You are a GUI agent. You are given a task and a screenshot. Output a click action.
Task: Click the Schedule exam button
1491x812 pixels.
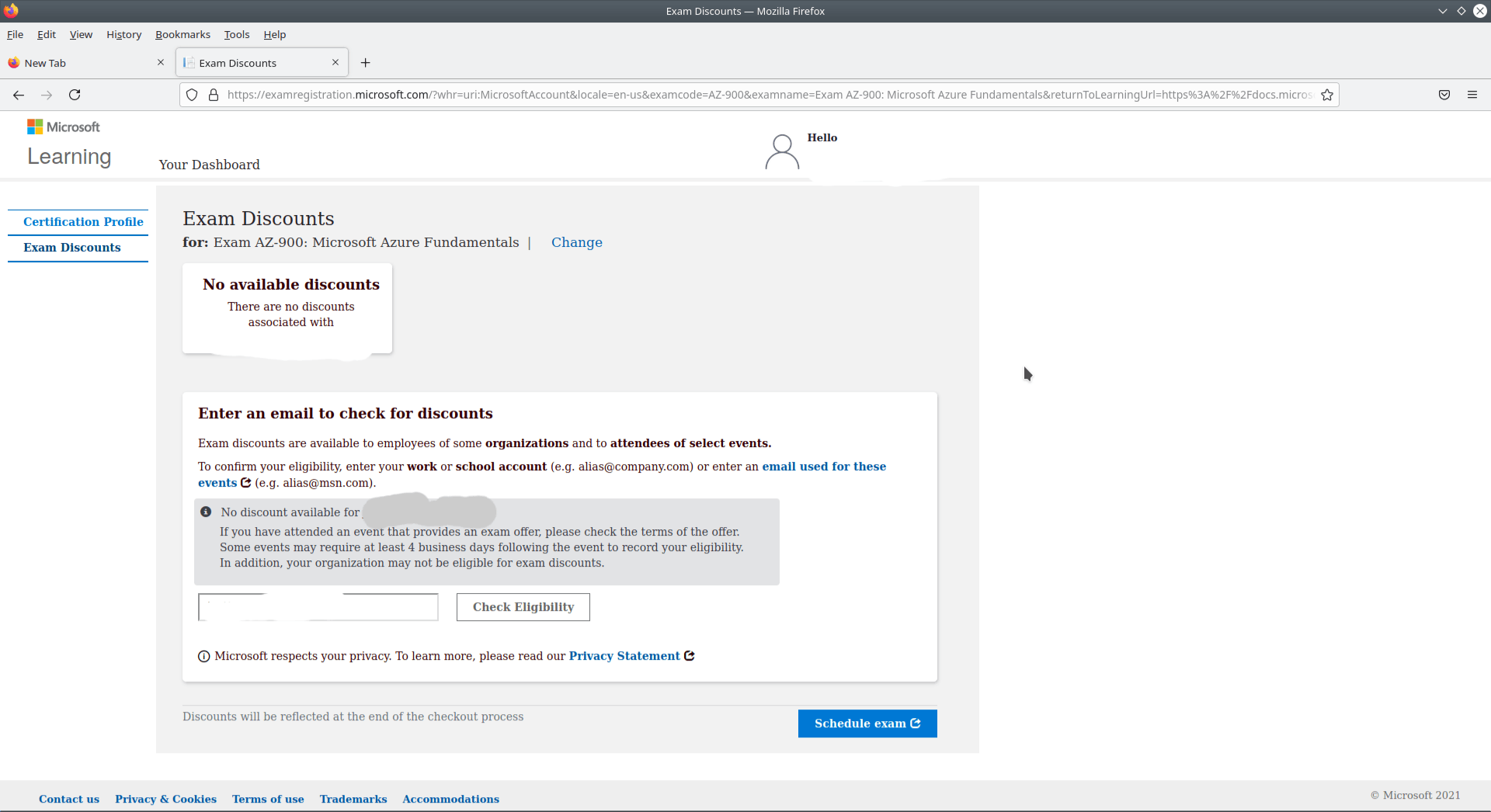(x=867, y=724)
